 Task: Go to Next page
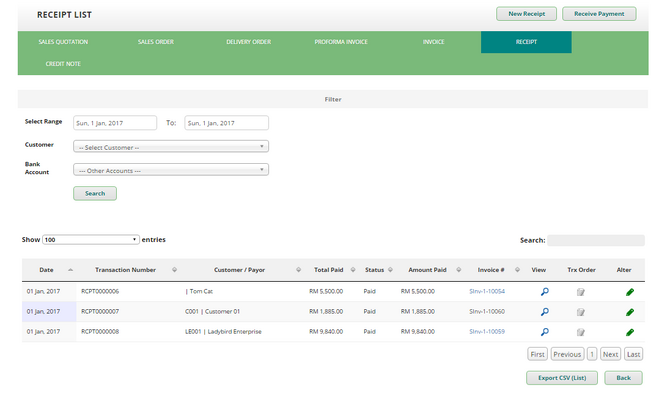pos(610,354)
